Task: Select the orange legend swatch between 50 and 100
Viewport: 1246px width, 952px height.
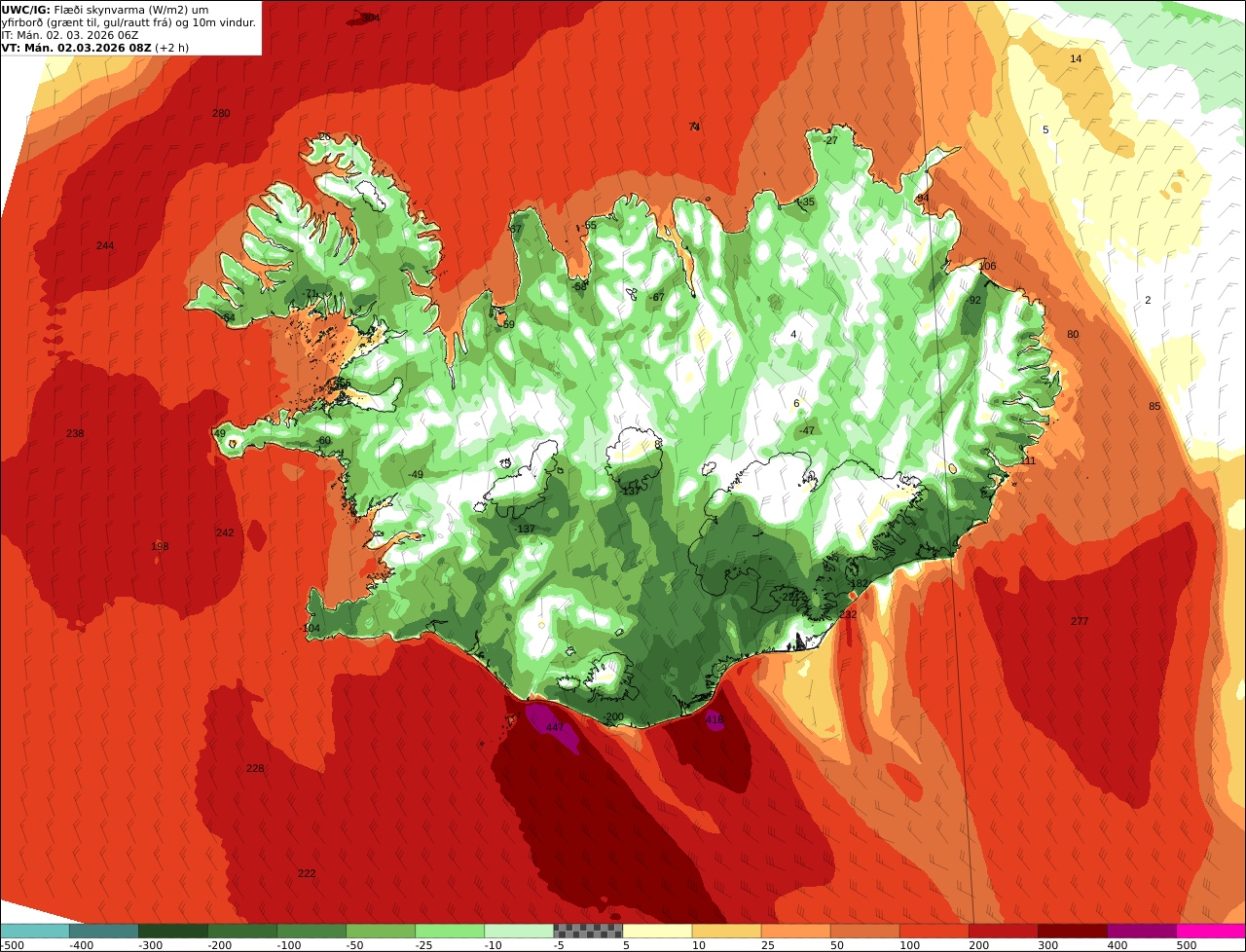Action: [x=865, y=931]
